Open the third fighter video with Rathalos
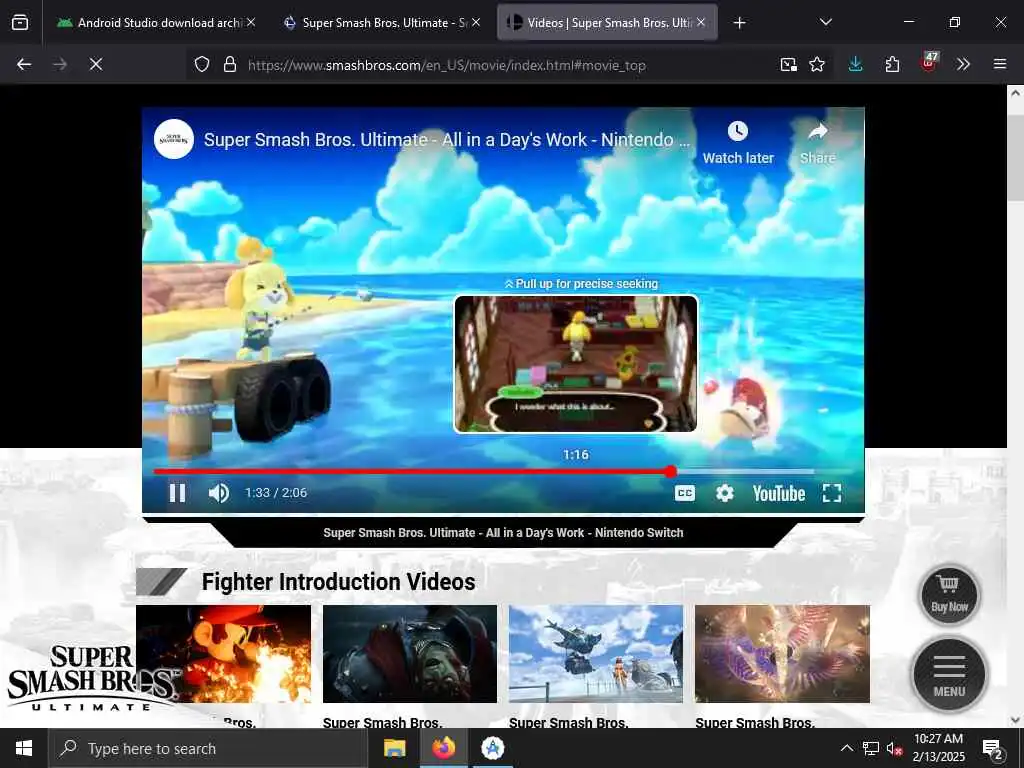 (596, 654)
